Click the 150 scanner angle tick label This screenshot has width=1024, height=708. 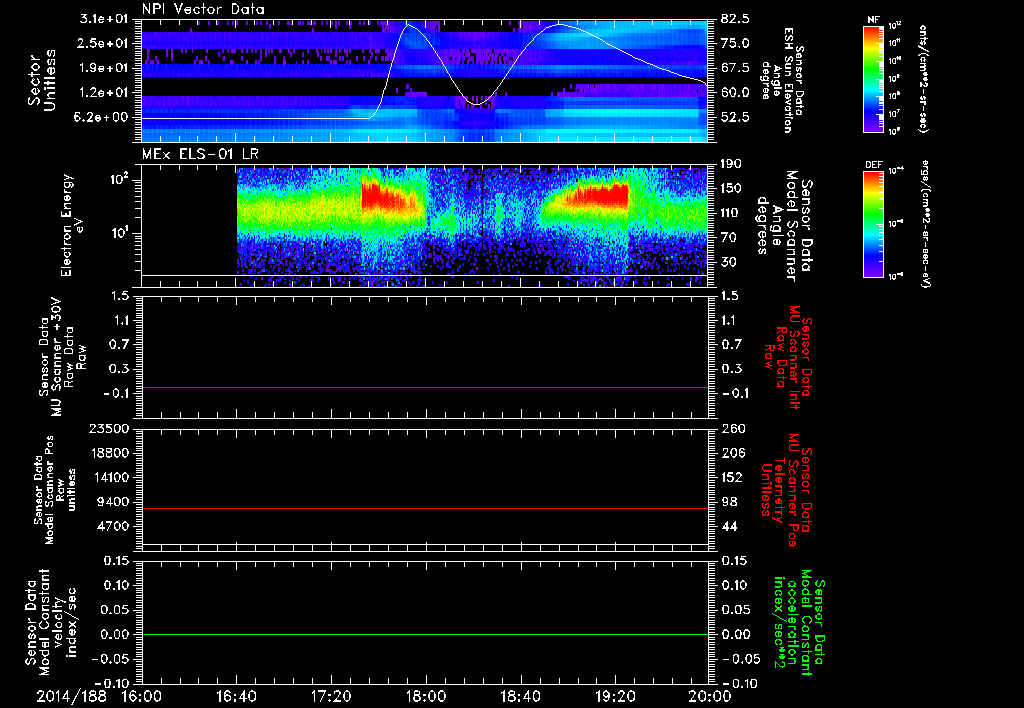[x=732, y=189]
